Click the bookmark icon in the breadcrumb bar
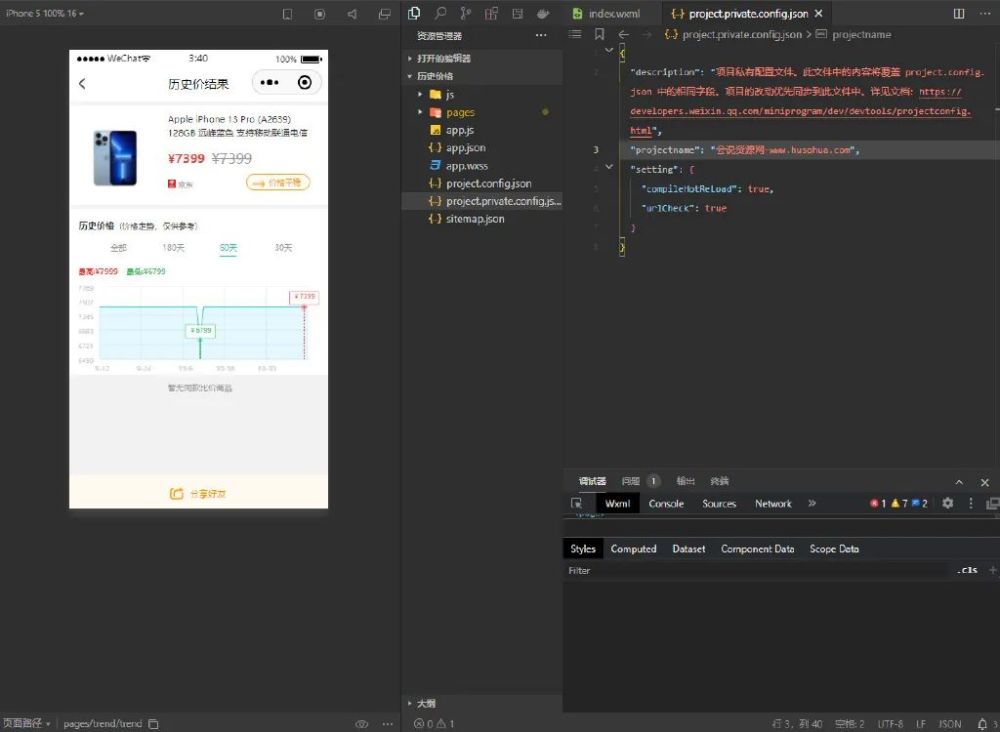1000x732 pixels. point(599,34)
